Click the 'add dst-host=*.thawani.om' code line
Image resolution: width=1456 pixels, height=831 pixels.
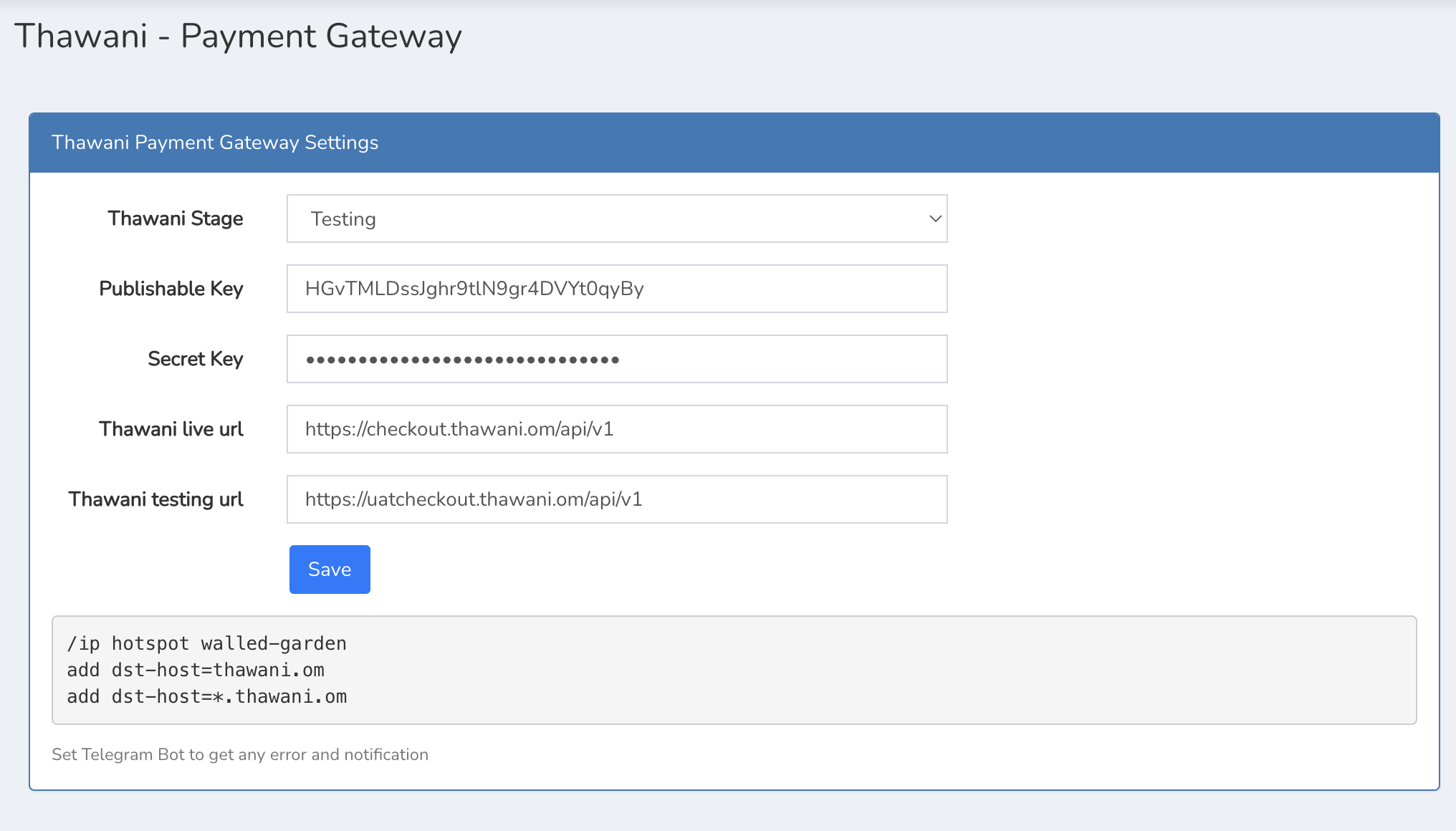point(206,696)
